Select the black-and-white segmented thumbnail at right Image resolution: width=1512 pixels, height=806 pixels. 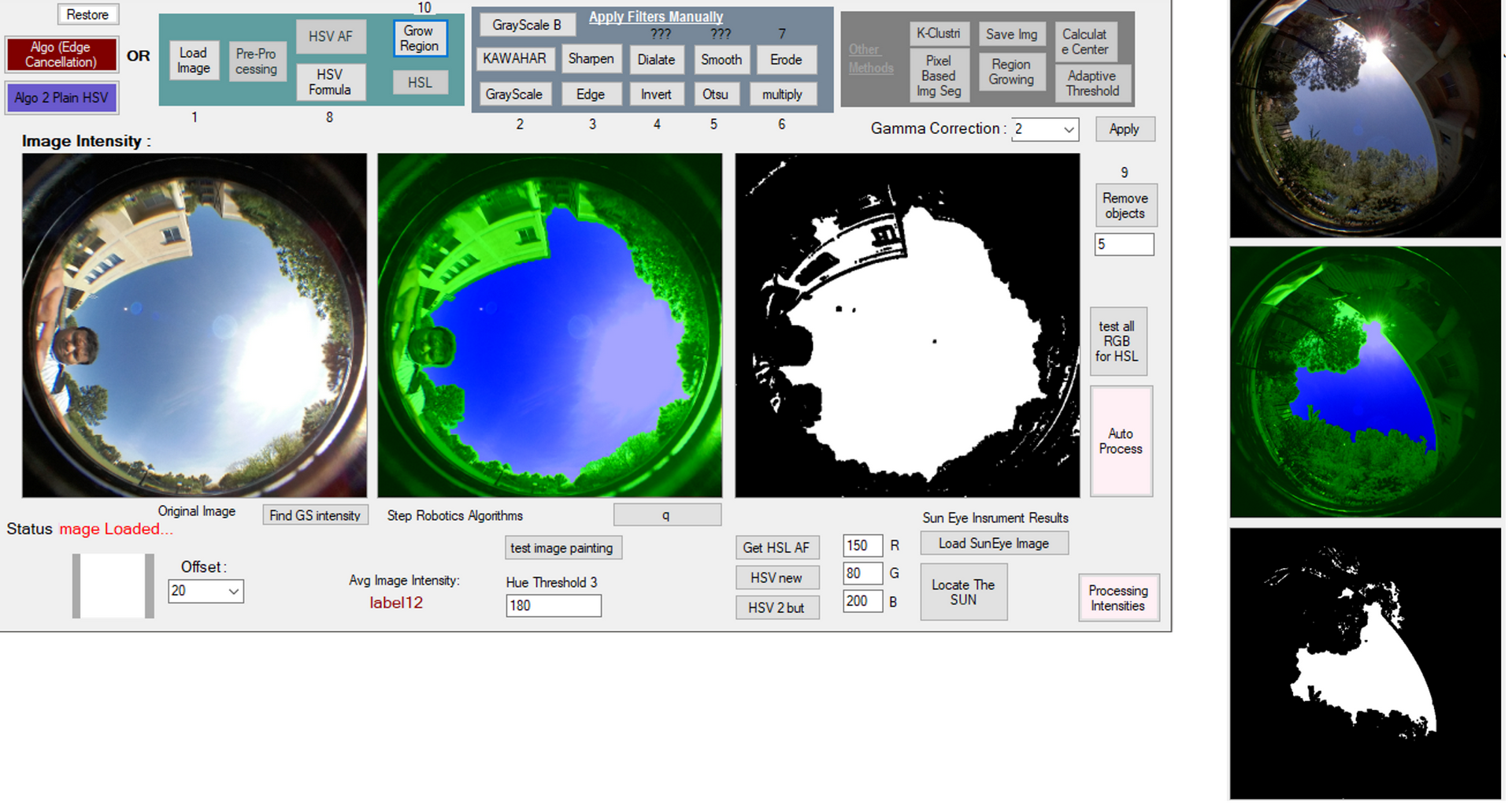coord(1365,664)
